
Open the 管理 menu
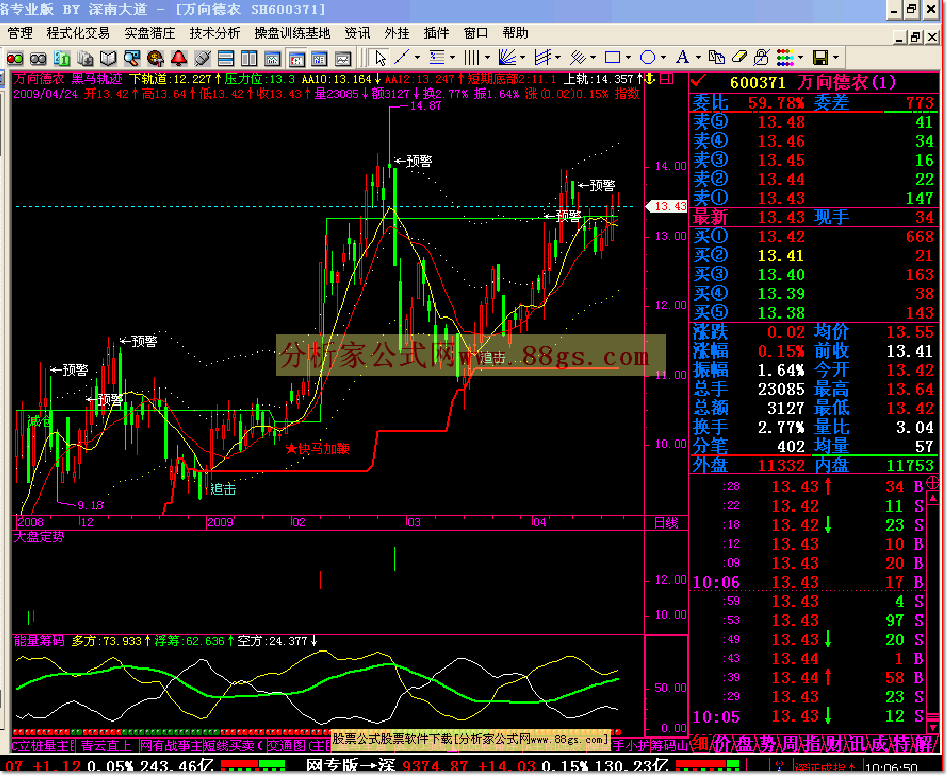pos(20,33)
